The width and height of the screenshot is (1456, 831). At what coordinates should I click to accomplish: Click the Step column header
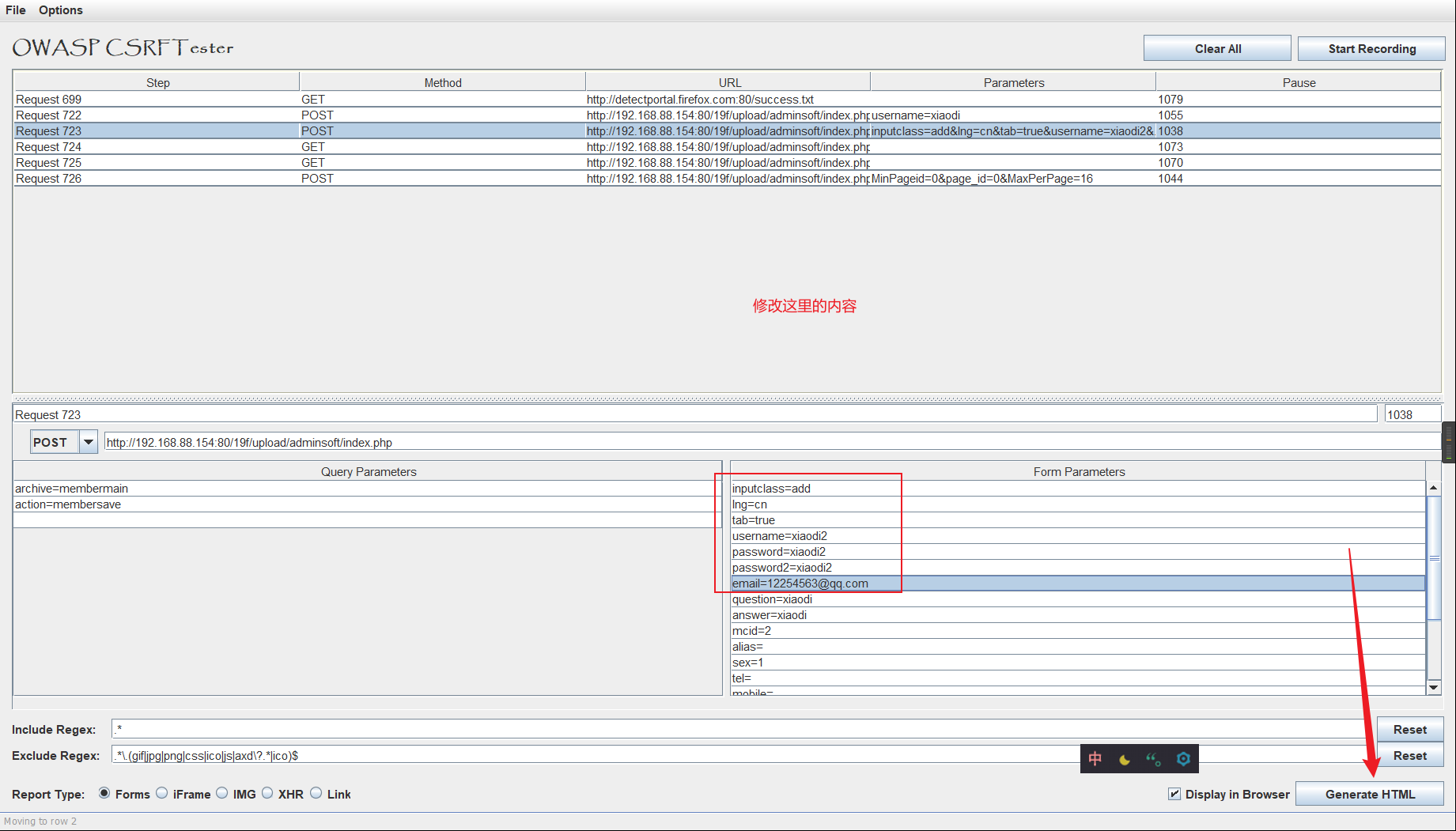(157, 82)
